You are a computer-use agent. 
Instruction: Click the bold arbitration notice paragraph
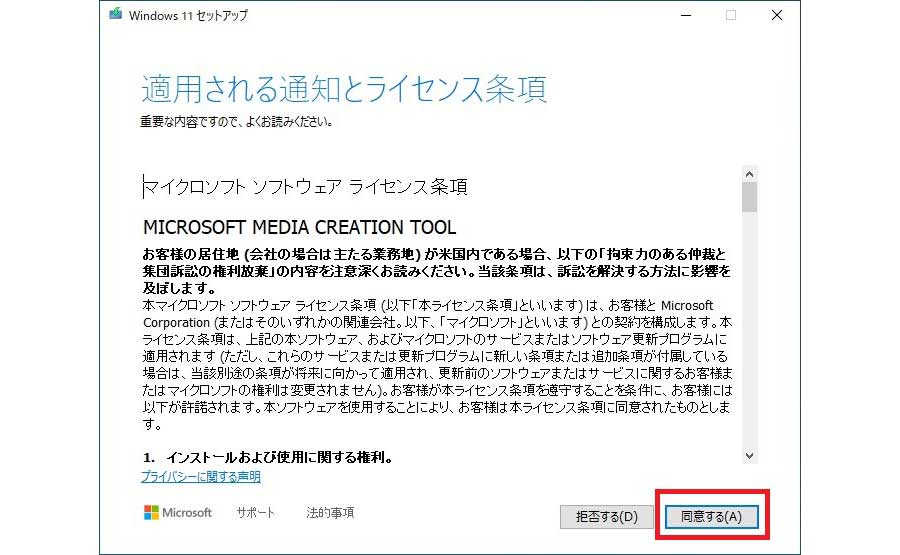coord(436,270)
